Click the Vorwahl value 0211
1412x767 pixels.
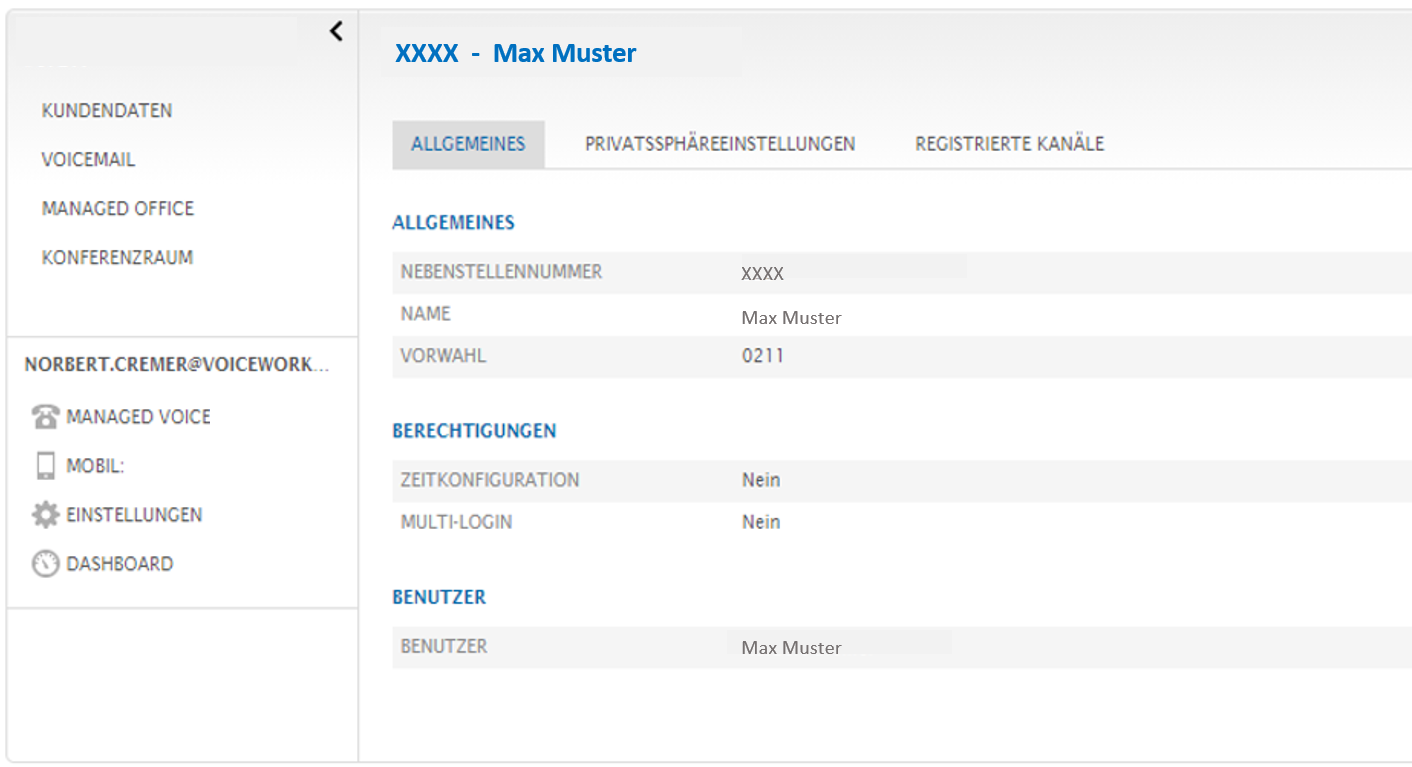[x=762, y=356]
